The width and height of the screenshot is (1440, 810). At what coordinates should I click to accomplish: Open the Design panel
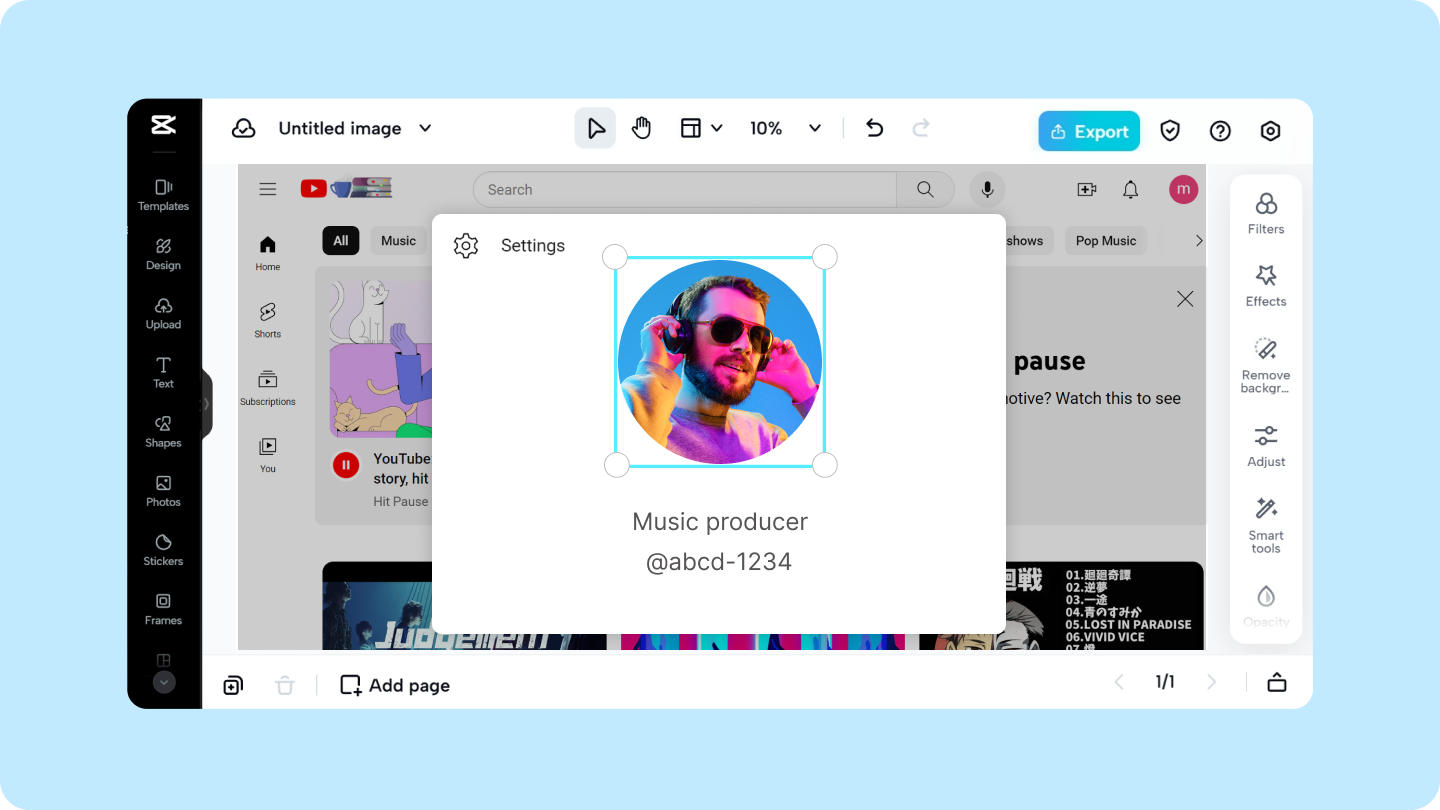163,254
